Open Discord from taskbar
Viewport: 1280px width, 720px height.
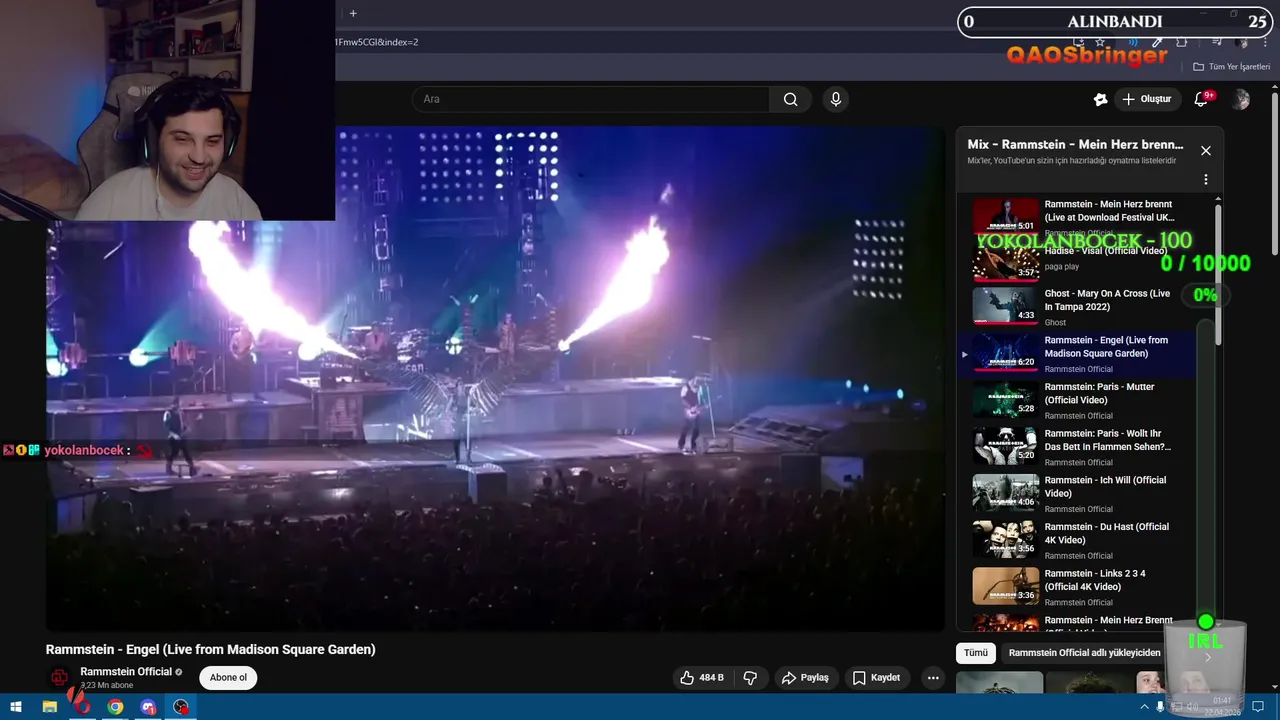(148, 707)
